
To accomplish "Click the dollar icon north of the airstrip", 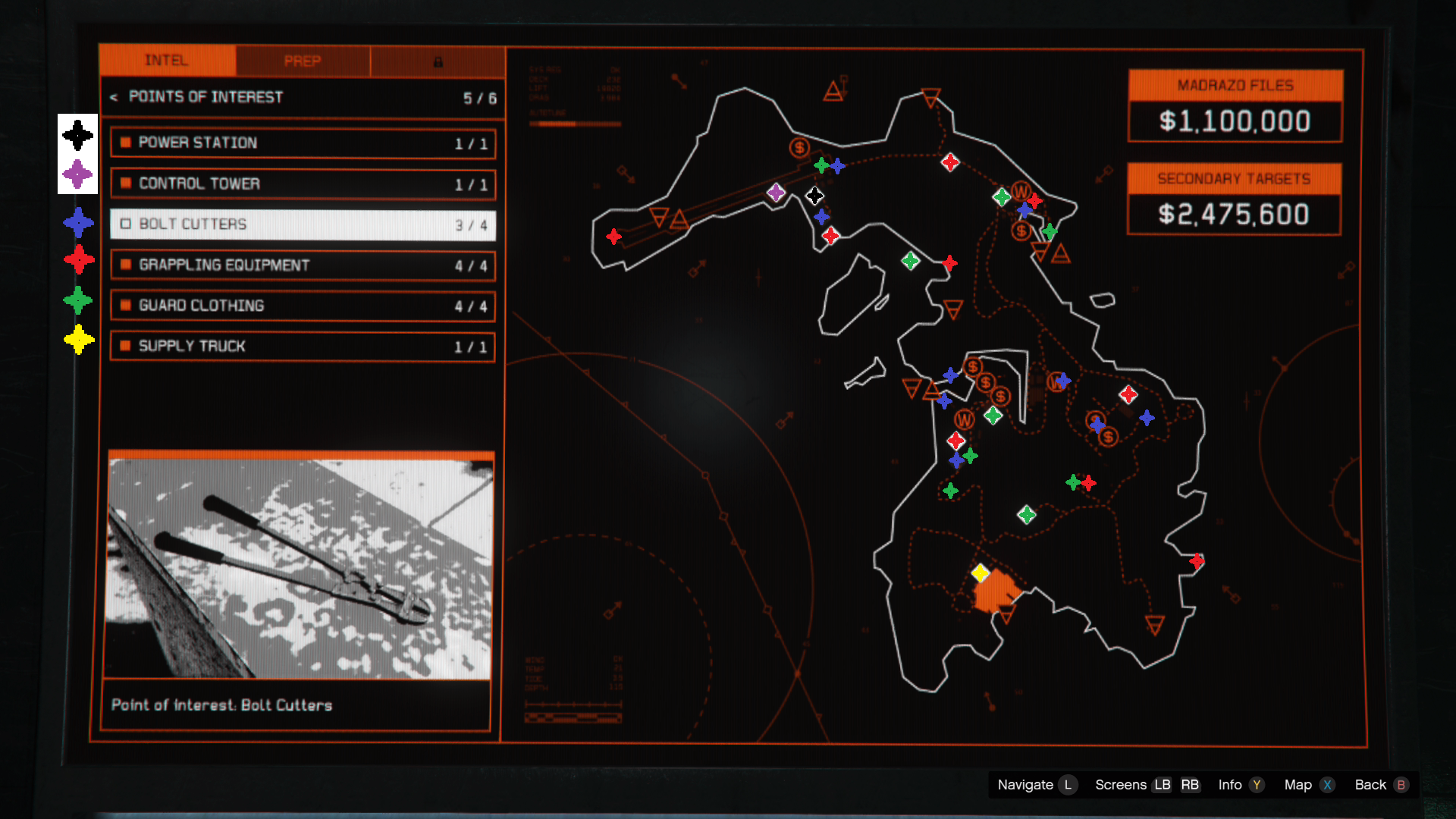I will click(799, 148).
